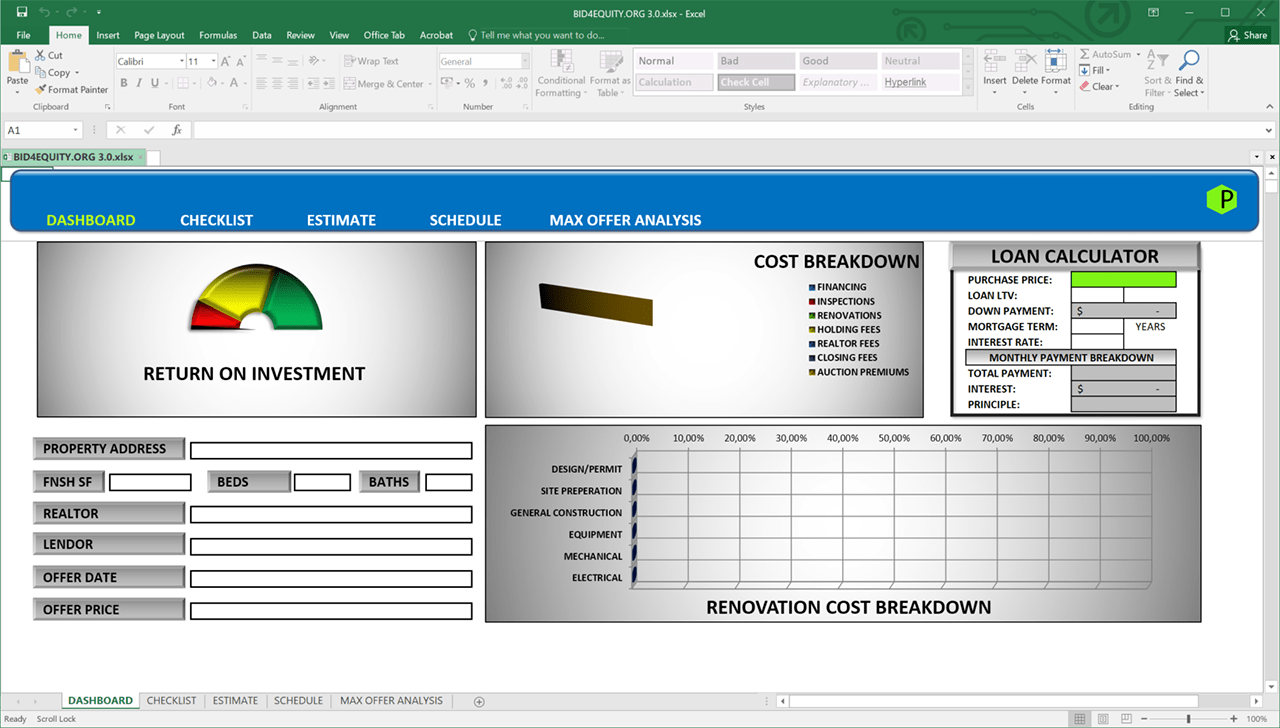This screenshot has width=1280, height=728.
Task: Open the General number format dropdown
Action: pyautogui.click(x=525, y=61)
